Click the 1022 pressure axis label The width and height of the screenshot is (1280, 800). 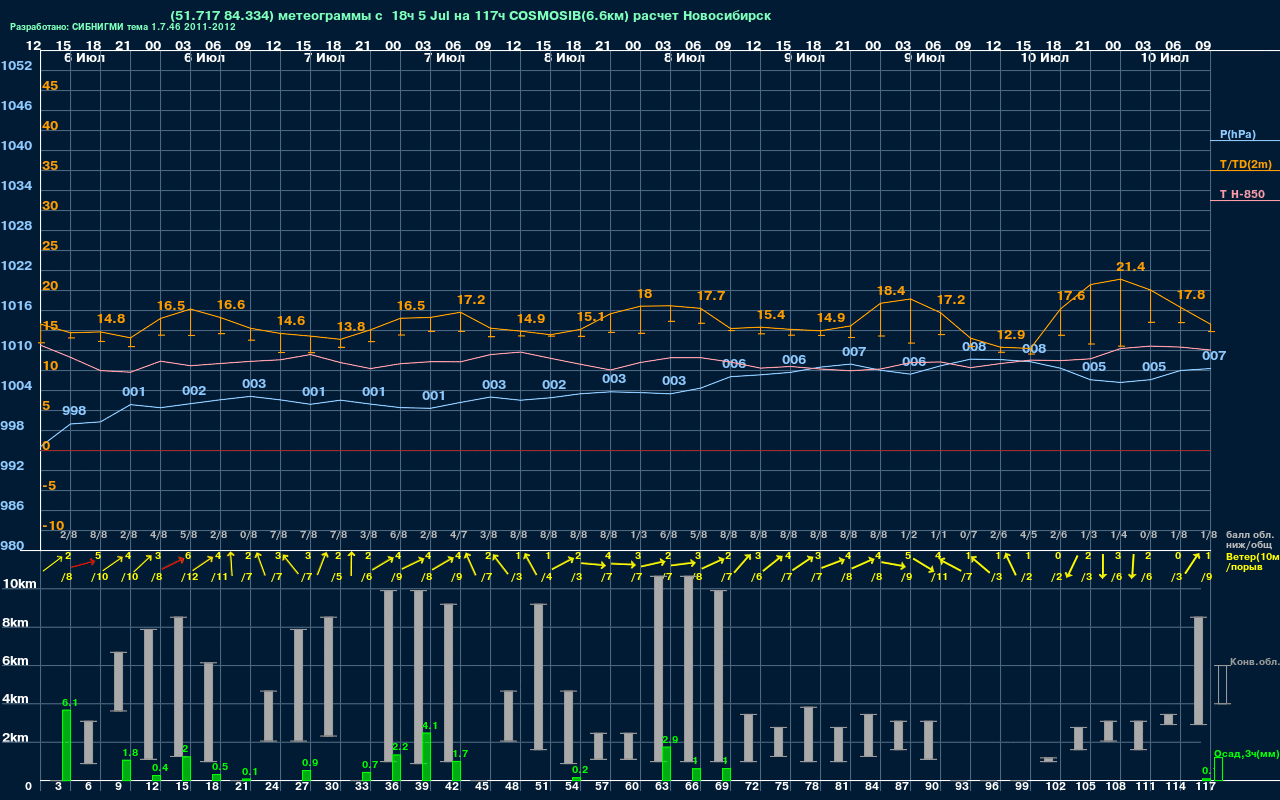tap(16, 266)
